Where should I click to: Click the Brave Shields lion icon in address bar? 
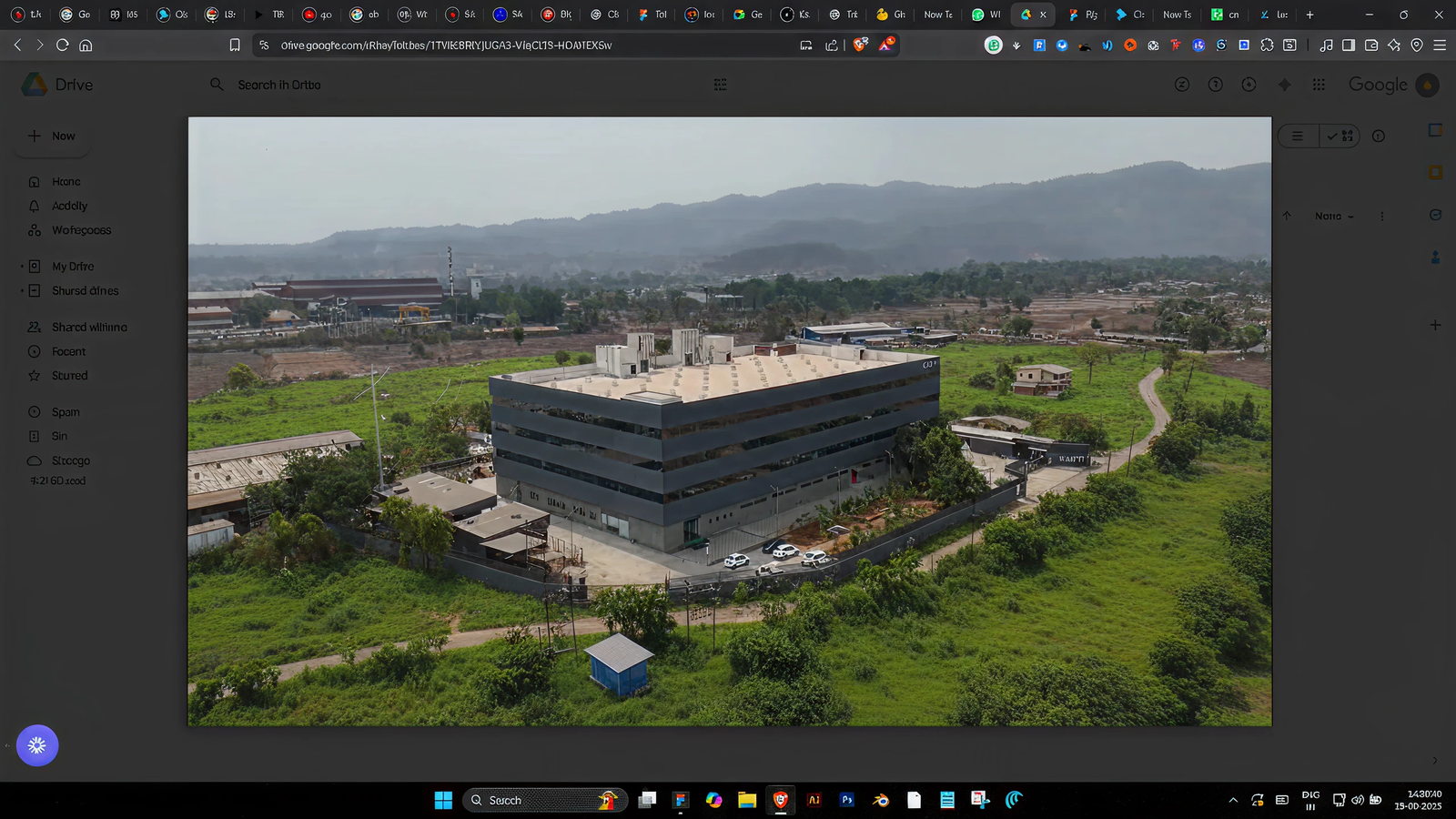[x=860, y=45]
